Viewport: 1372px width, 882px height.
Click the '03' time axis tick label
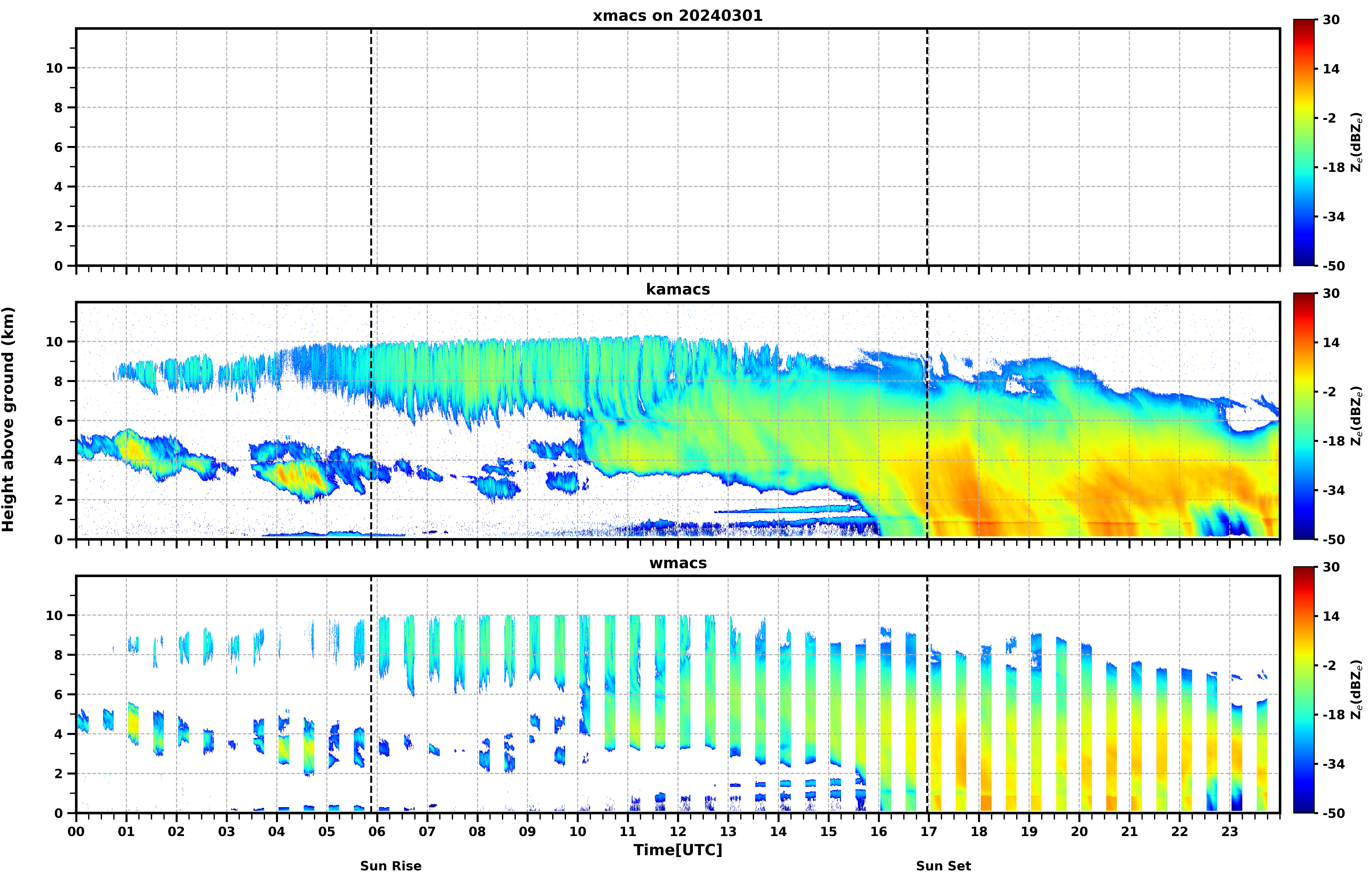(227, 832)
